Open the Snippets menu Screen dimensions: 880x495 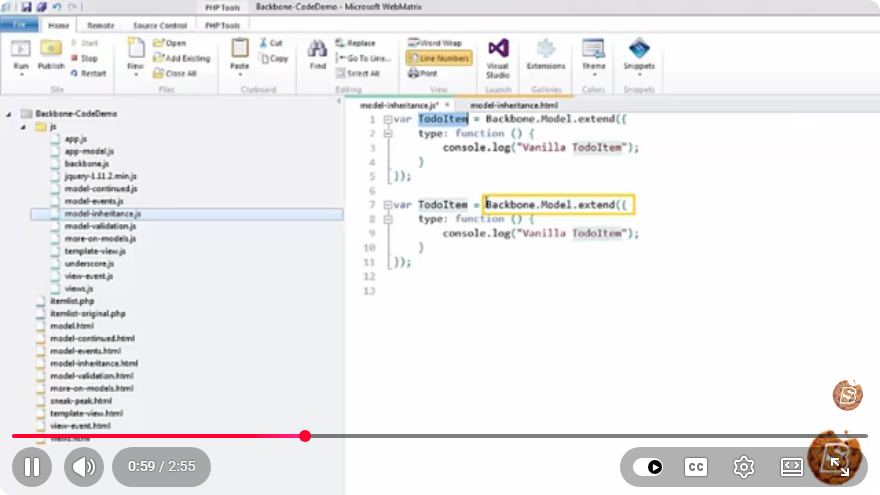(639, 57)
